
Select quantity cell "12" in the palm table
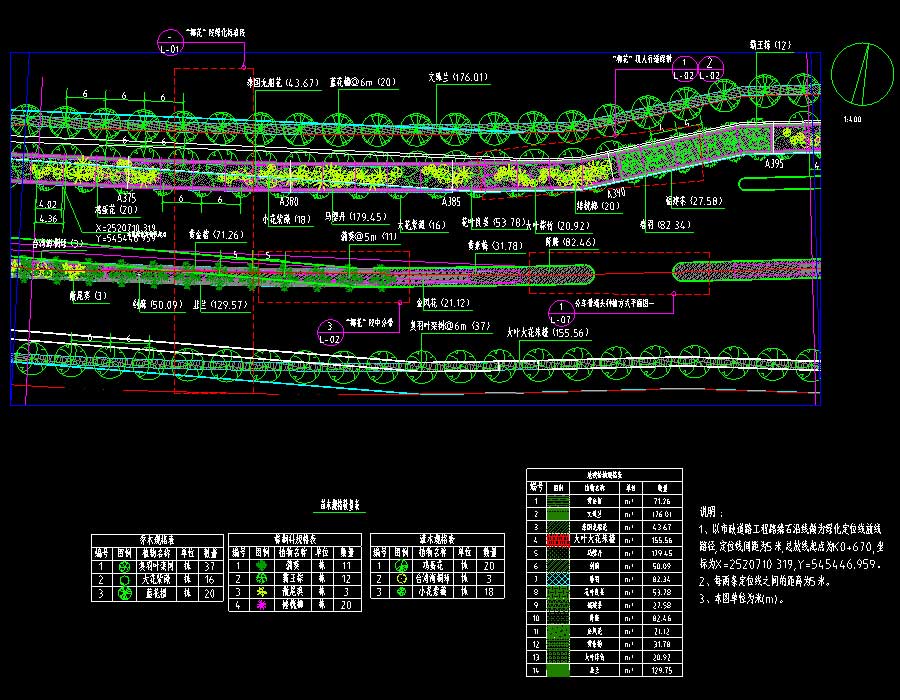346,579
